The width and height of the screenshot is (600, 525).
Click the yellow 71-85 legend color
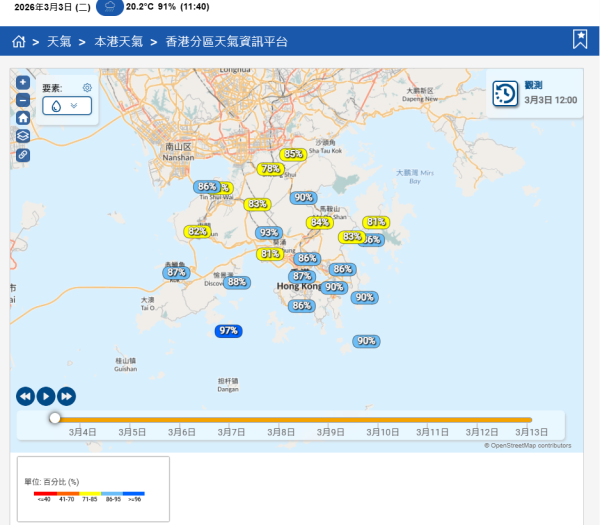[90, 494]
